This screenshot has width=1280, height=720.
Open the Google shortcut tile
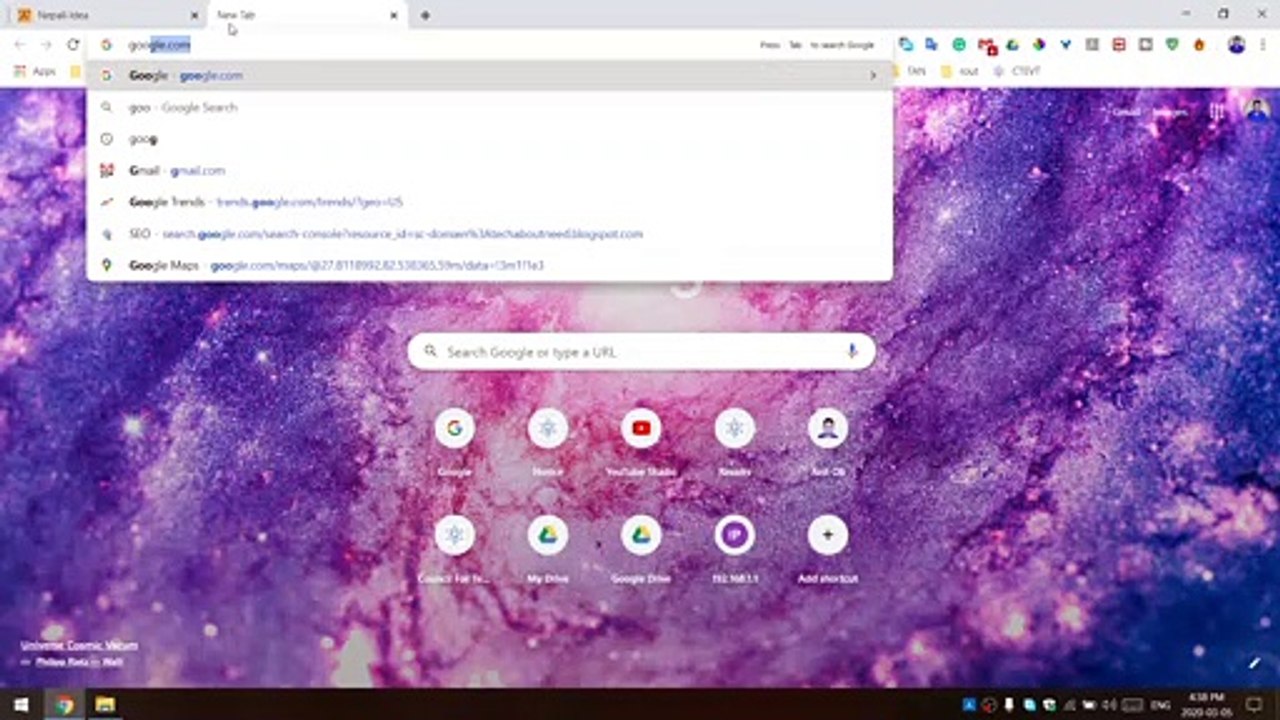(x=454, y=440)
